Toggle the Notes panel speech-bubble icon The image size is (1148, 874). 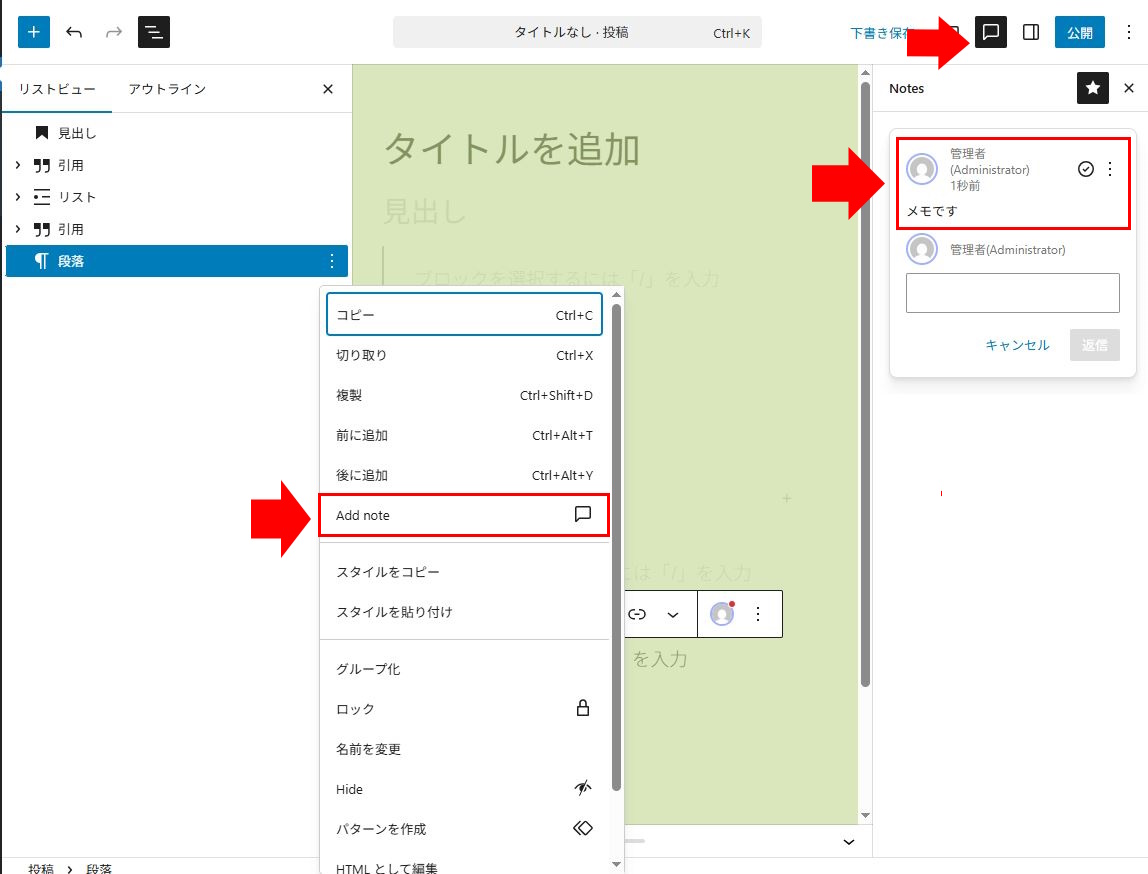[x=991, y=32]
